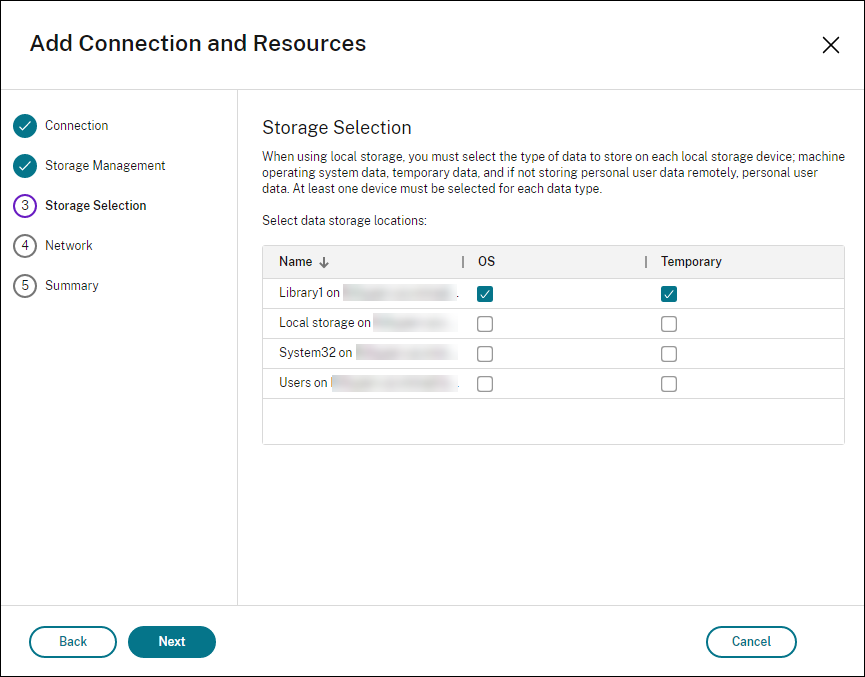Click the Cancel button
This screenshot has height=677, width=865.
coord(751,642)
